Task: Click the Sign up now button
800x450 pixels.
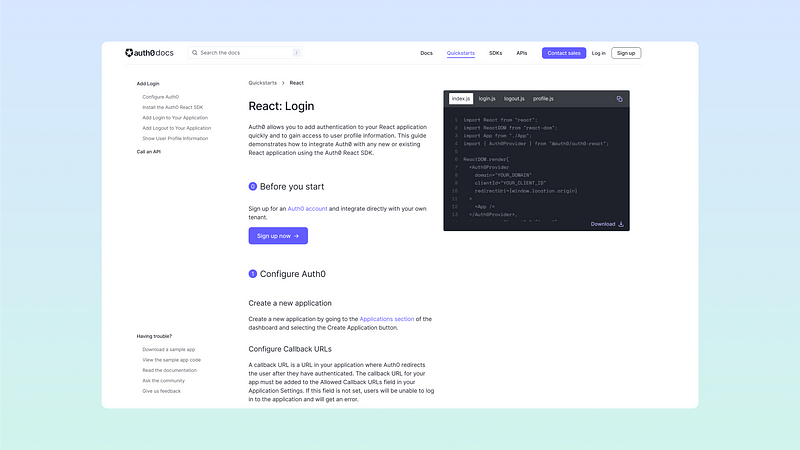Action: 278,236
